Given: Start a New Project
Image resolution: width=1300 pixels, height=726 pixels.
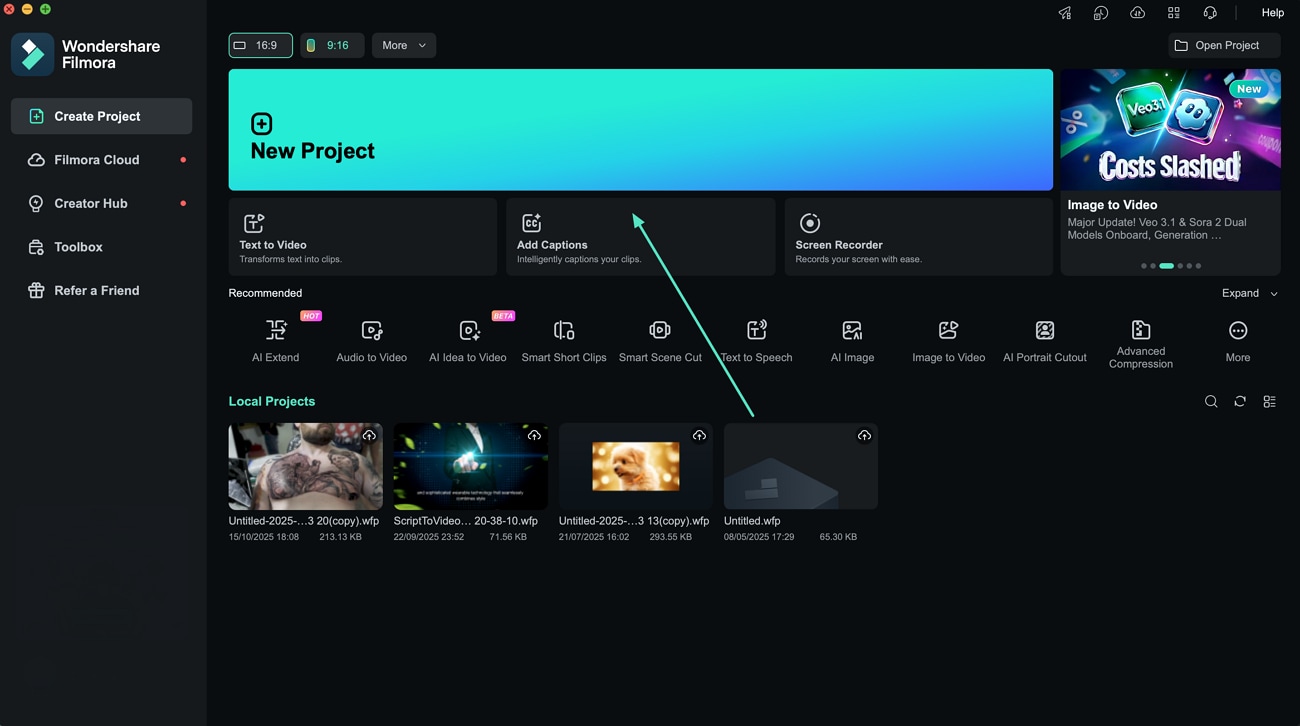Looking at the screenshot, I should [x=640, y=129].
